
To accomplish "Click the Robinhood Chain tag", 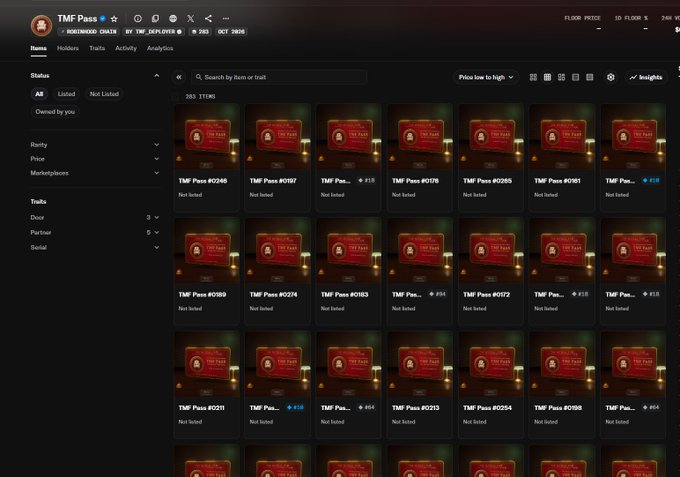I will coord(88,32).
